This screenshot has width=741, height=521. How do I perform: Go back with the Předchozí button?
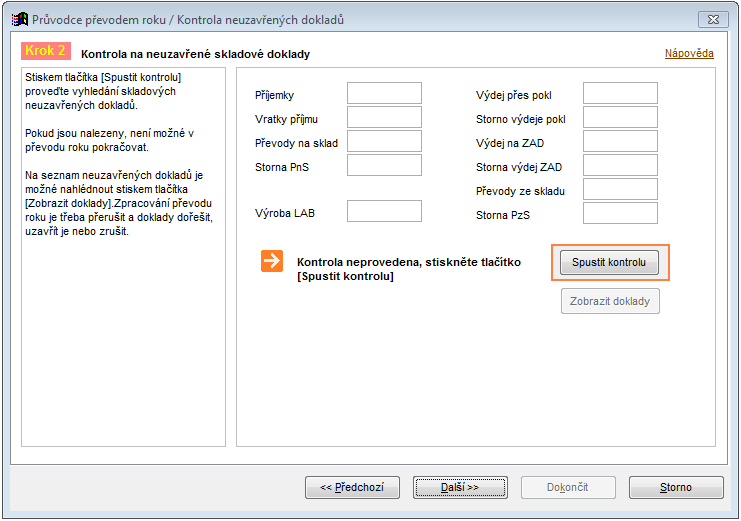click(x=353, y=487)
